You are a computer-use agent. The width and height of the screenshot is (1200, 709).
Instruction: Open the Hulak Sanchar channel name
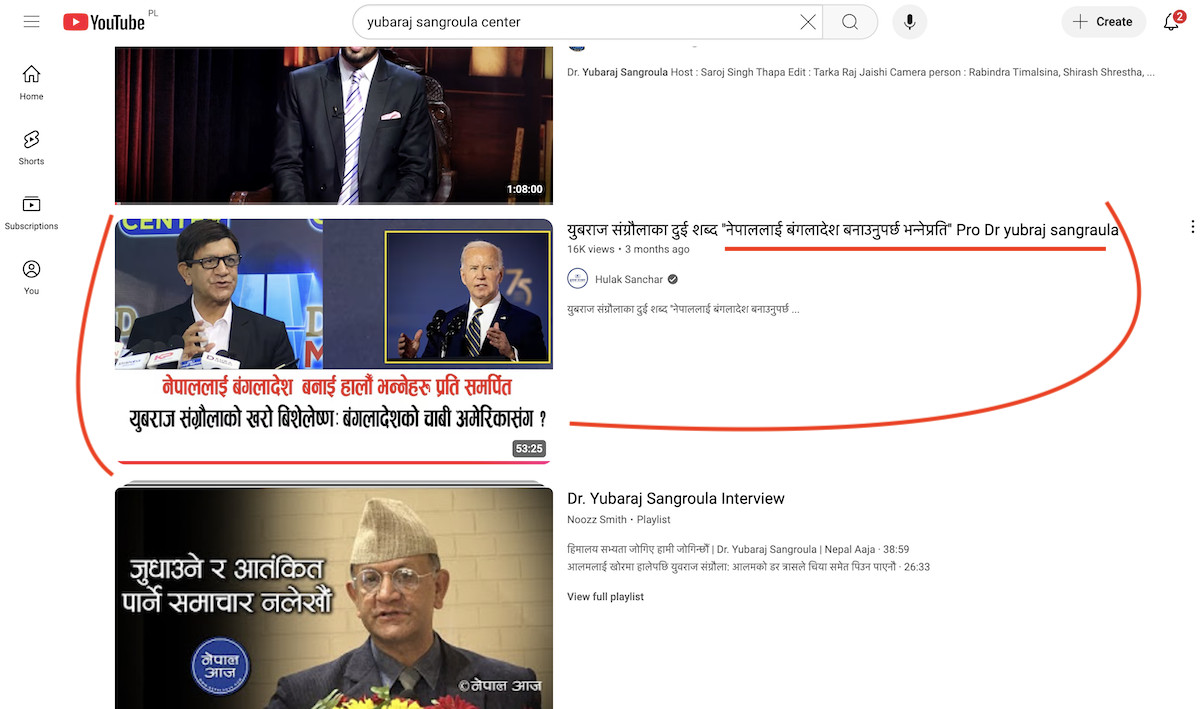tap(629, 279)
